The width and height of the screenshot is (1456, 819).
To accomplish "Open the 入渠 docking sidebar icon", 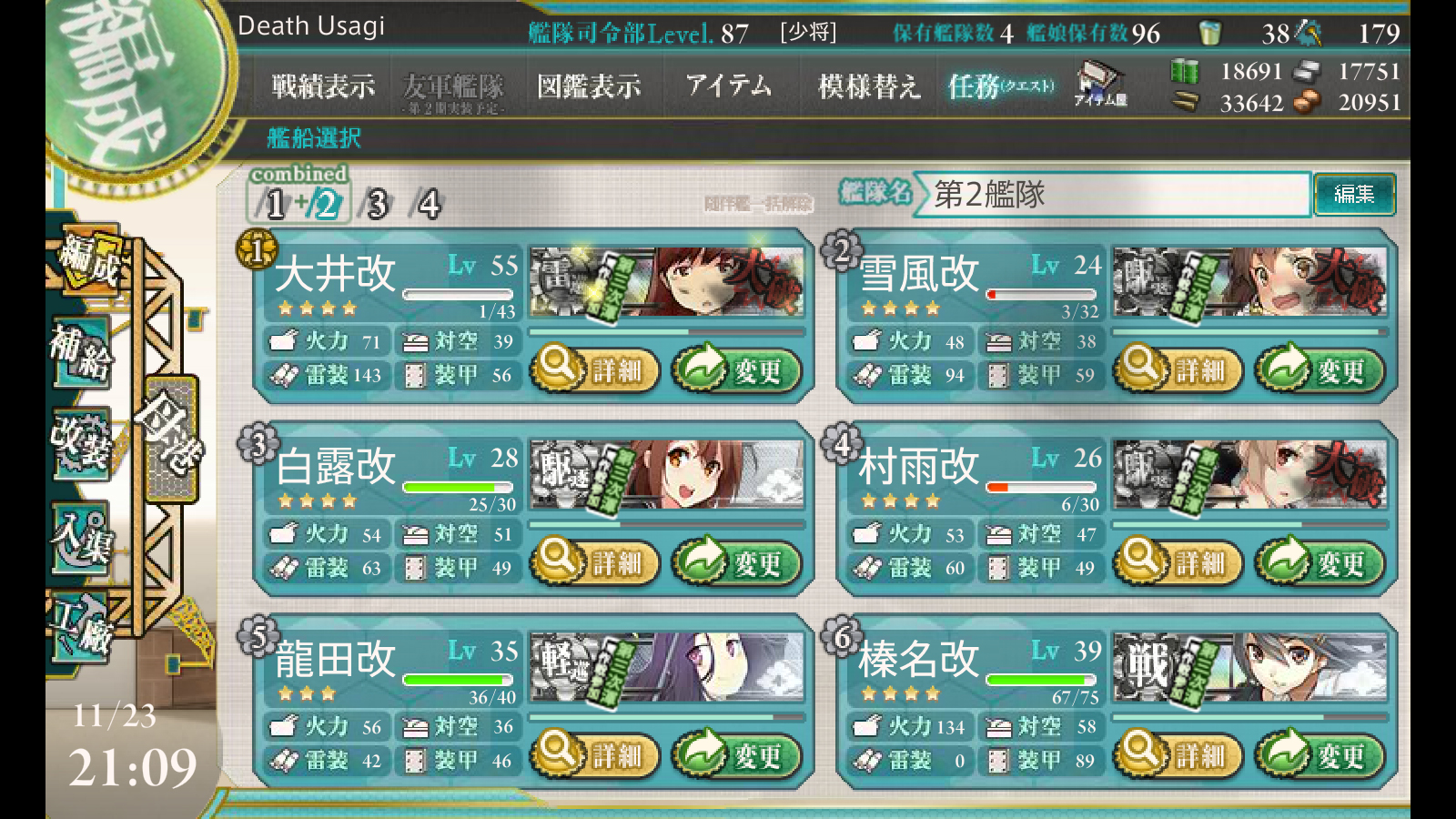I will click(81, 537).
